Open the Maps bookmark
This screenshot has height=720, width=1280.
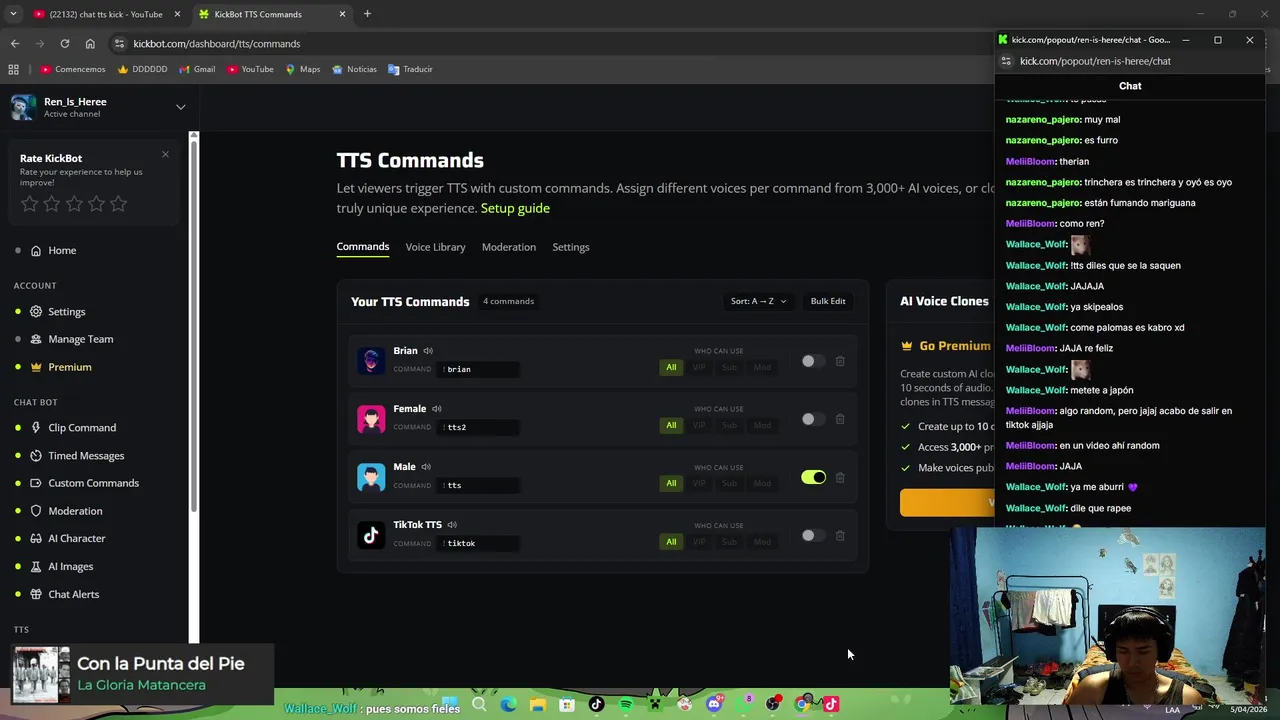[x=303, y=69]
